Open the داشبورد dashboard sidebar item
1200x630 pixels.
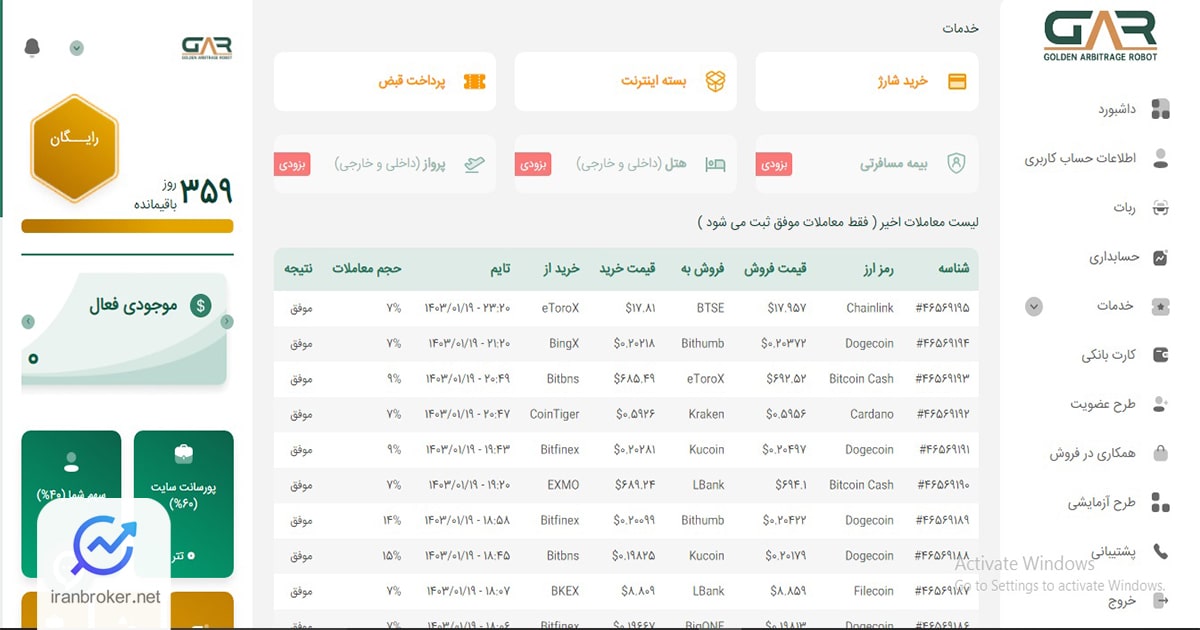pos(1118,109)
